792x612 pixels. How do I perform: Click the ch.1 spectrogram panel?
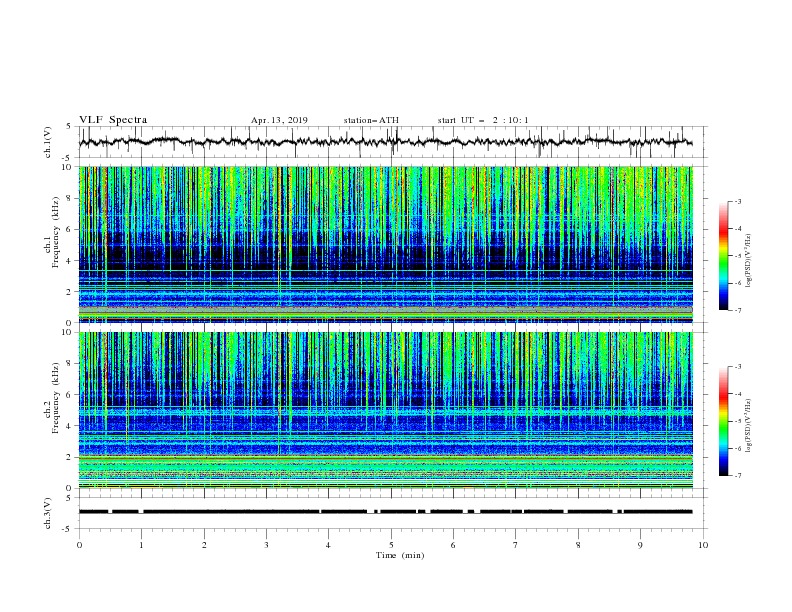tap(385, 244)
